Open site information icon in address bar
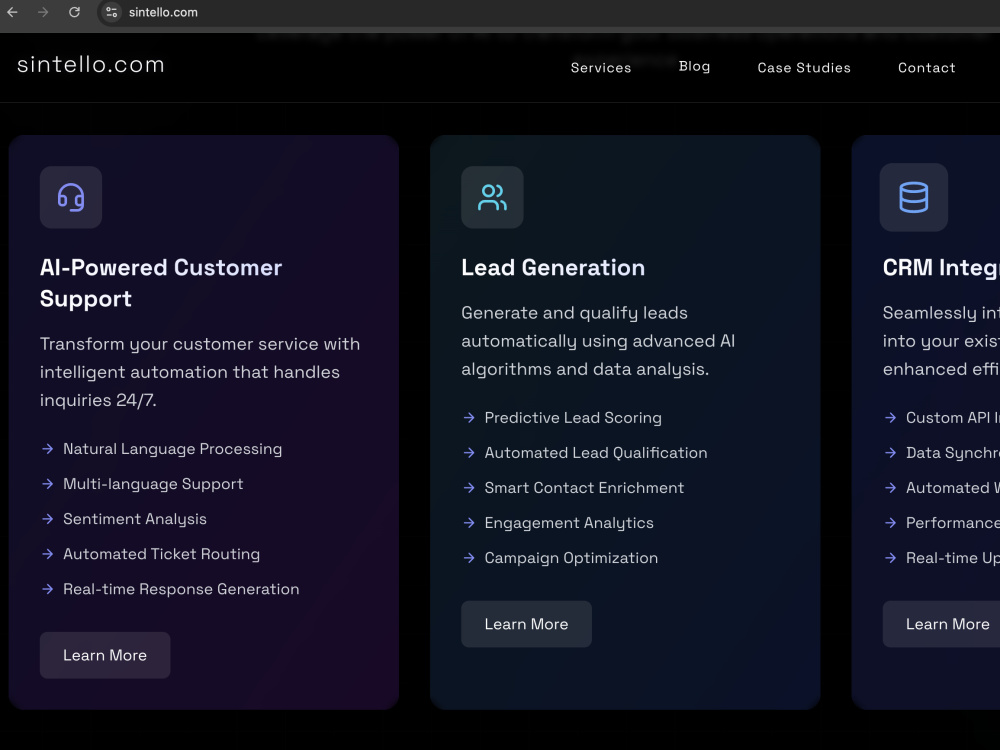 (112, 12)
